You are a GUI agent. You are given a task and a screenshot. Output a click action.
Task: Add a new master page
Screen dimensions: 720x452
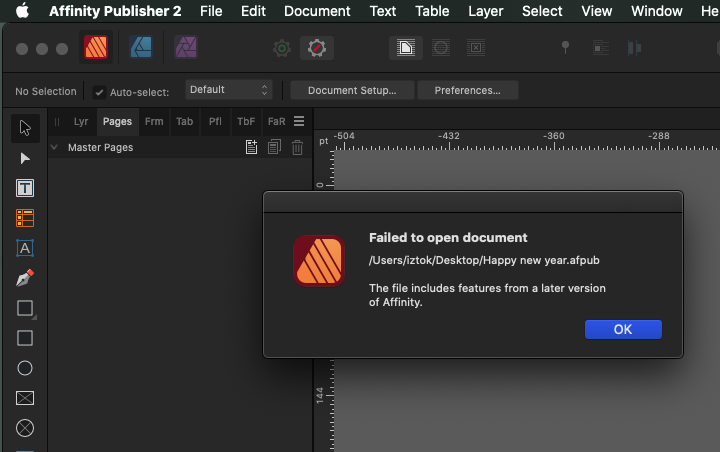251,147
